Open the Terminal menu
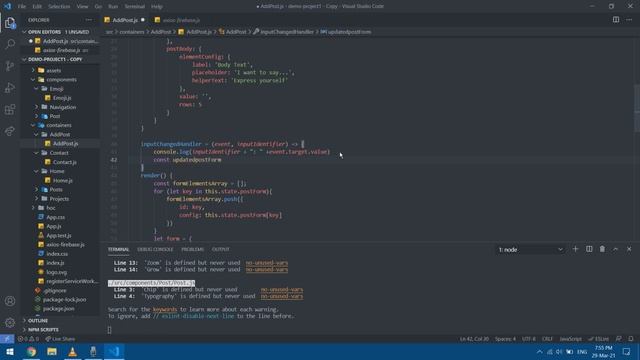The height and width of the screenshot is (360, 640). pos(135,7)
